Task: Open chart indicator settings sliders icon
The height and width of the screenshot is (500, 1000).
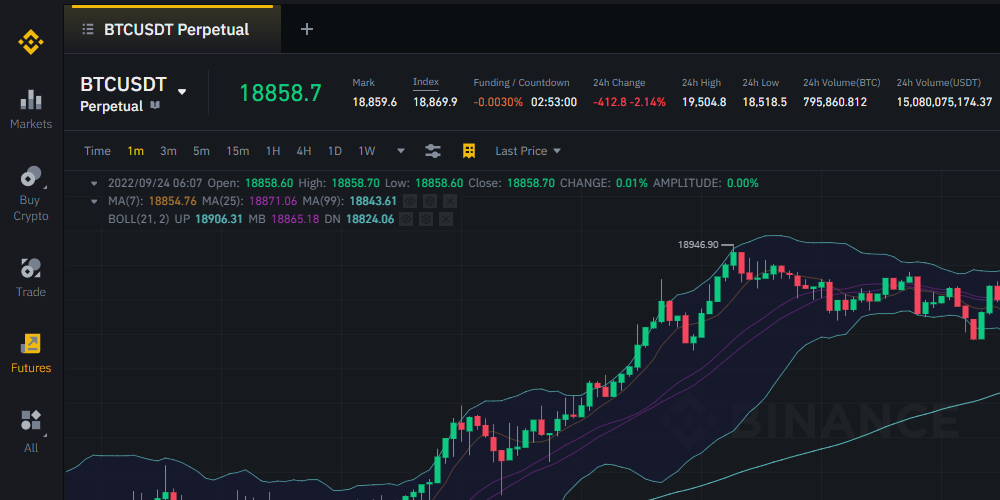Action: pyautogui.click(x=433, y=151)
